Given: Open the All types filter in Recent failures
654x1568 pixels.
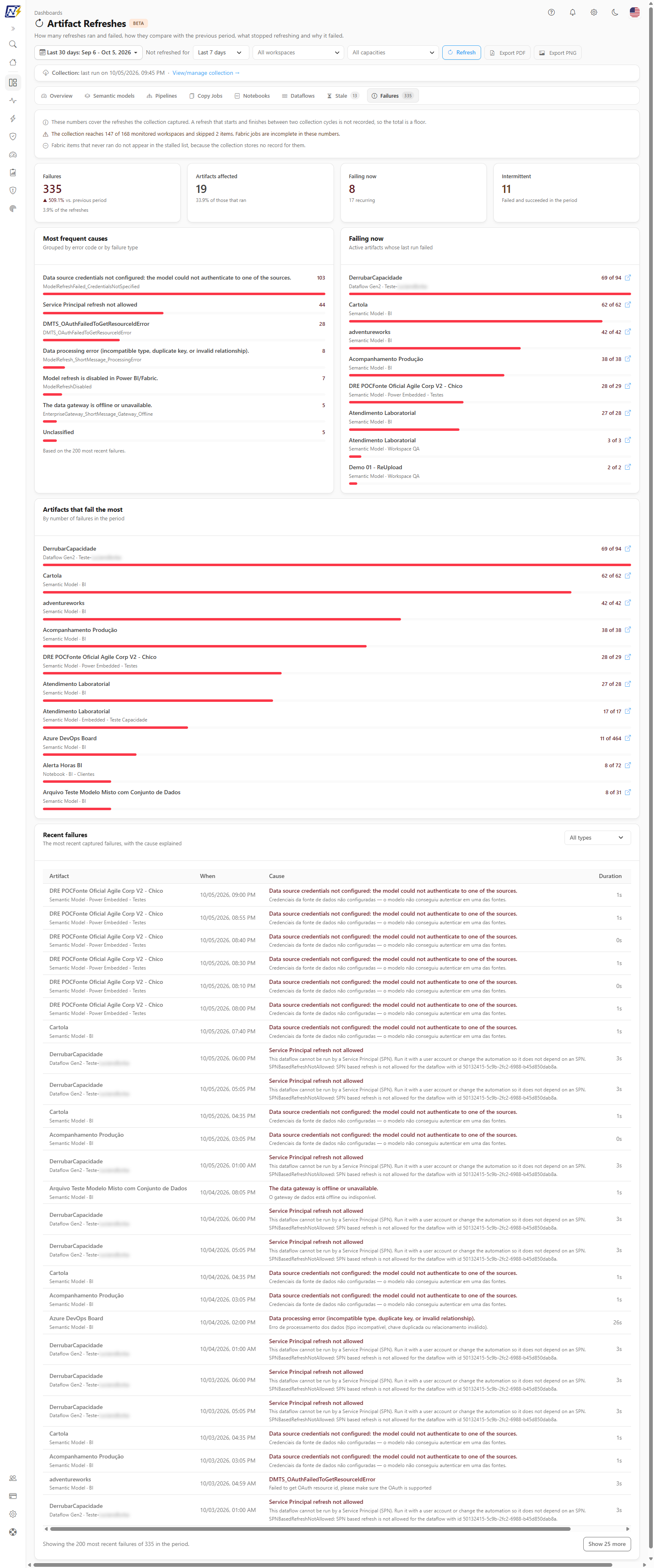Looking at the screenshot, I should tap(597, 838).
